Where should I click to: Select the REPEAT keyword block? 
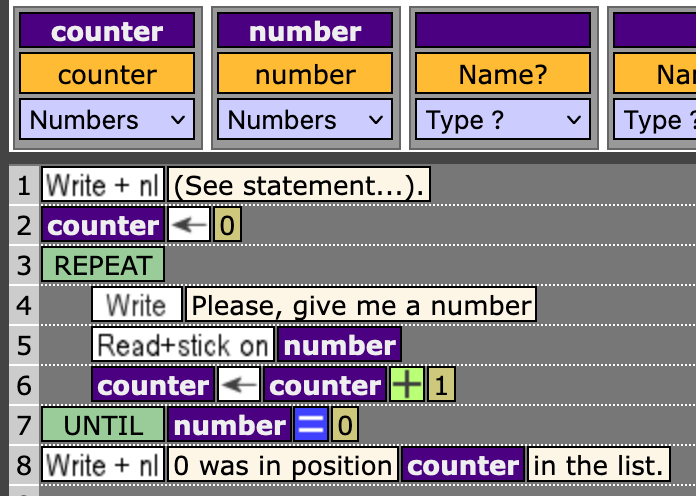[103, 265]
